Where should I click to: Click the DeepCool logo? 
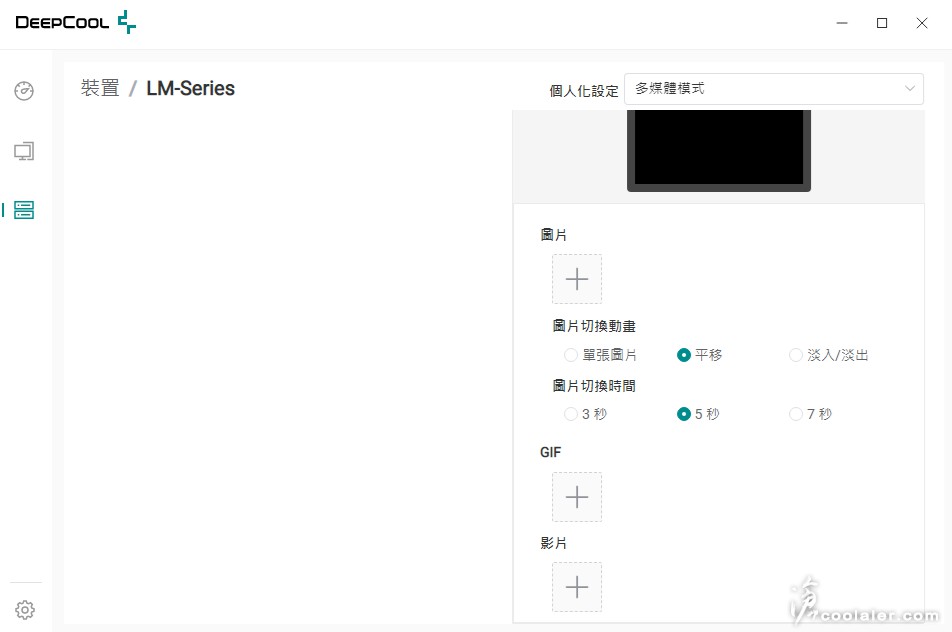tap(76, 22)
